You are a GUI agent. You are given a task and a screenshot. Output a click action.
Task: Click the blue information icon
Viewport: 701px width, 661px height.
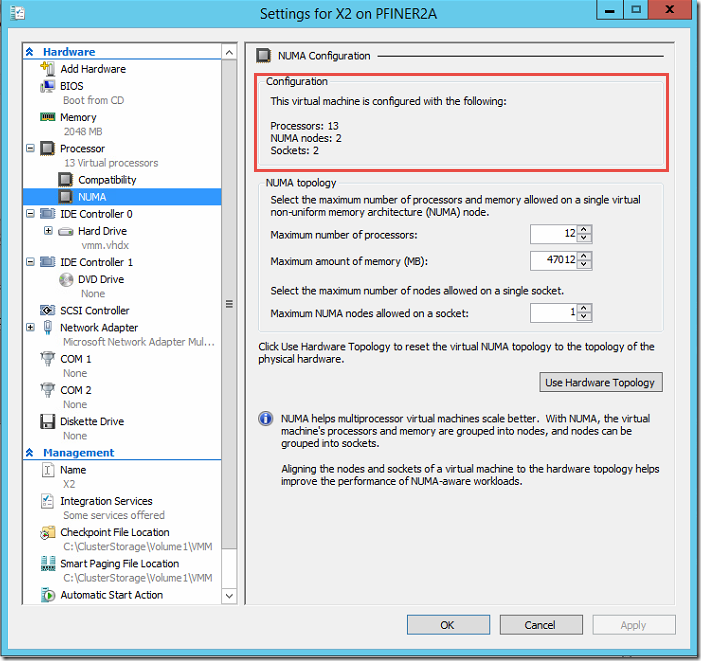[x=266, y=419]
